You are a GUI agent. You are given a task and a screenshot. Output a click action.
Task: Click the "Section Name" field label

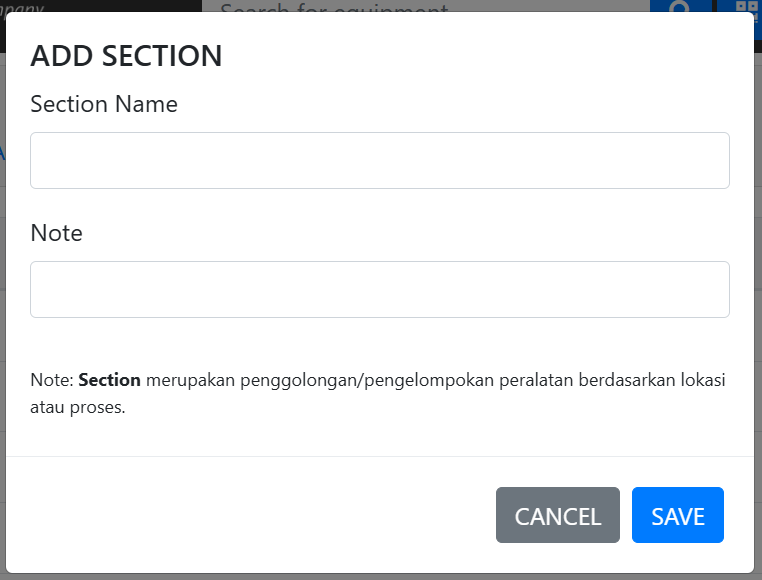tap(104, 104)
